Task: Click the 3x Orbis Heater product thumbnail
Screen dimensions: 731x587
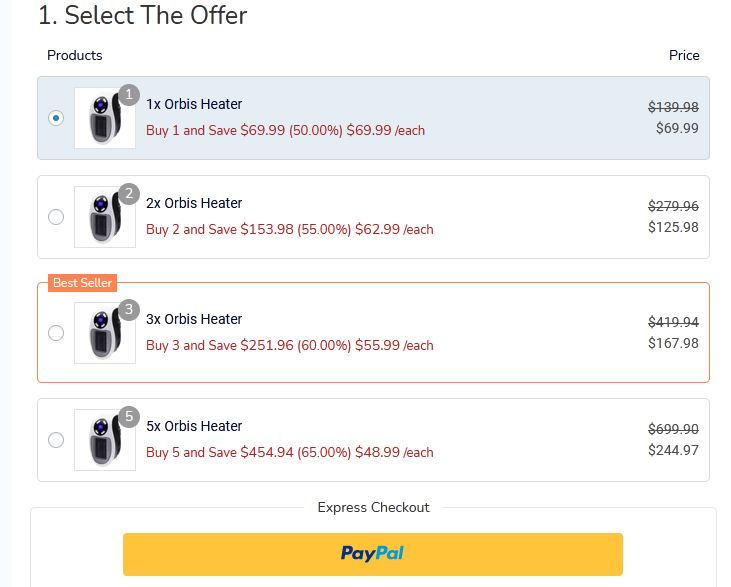Action: point(104,334)
